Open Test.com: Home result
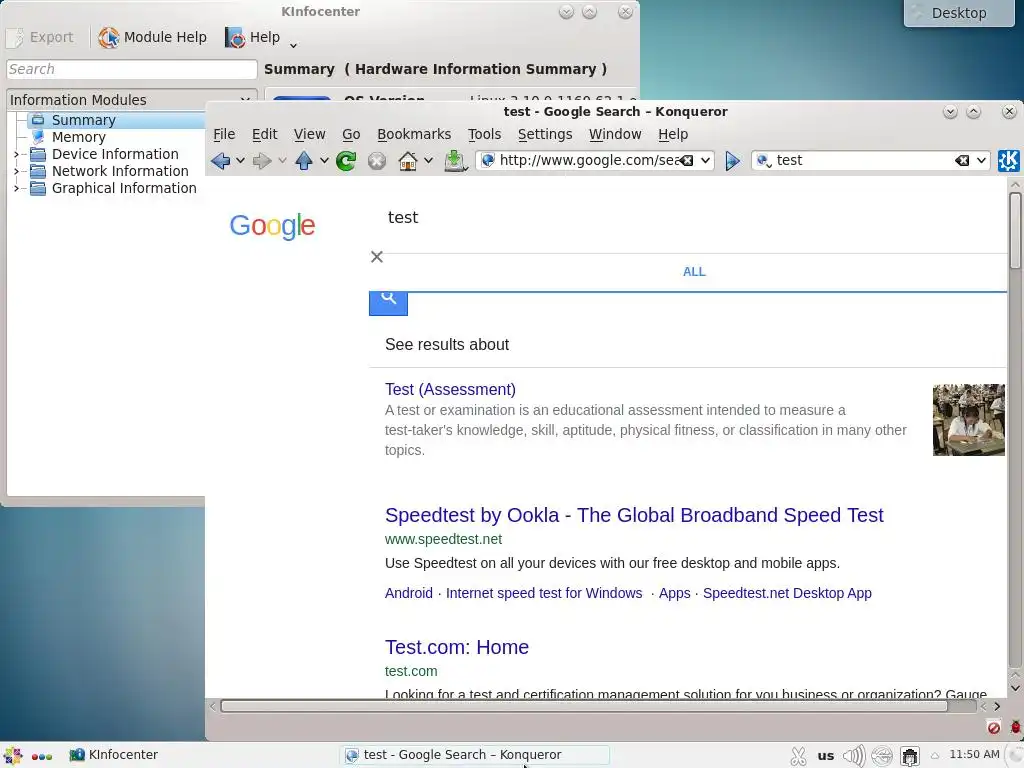The width and height of the screenshot is (1024, 768). (x=456, y=647)
